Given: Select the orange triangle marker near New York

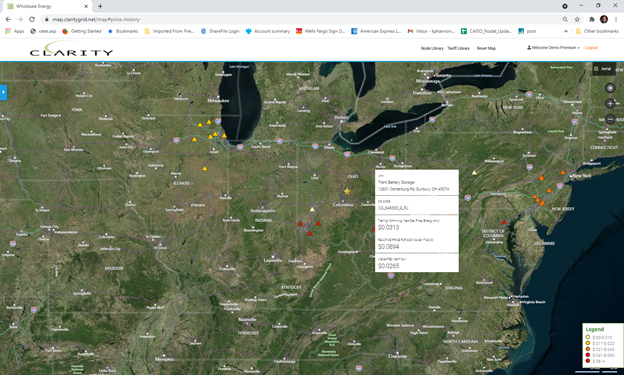Looking at the screenshot, I should click(563, 172).
